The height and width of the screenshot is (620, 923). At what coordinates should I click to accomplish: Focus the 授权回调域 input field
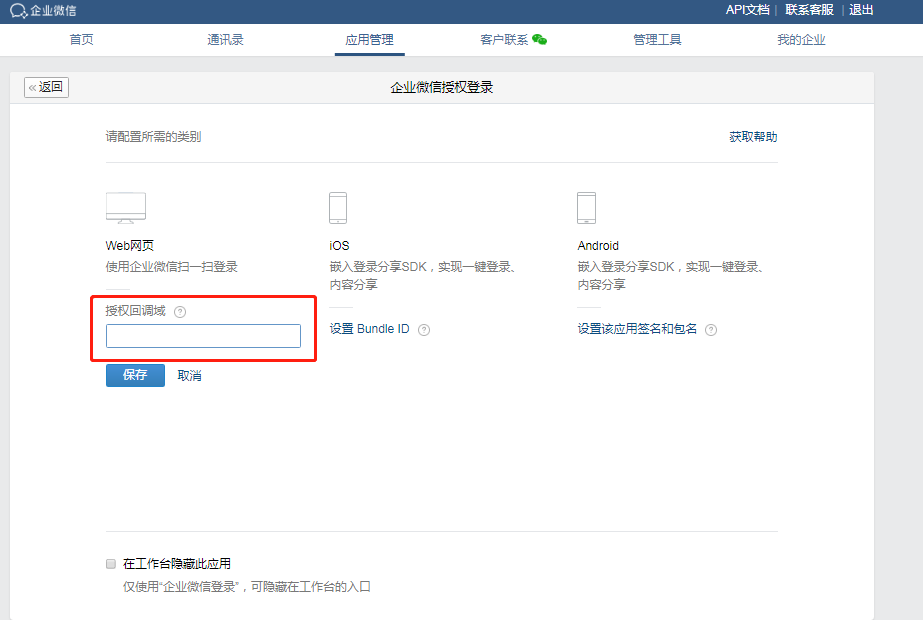[x=203, y=336]
